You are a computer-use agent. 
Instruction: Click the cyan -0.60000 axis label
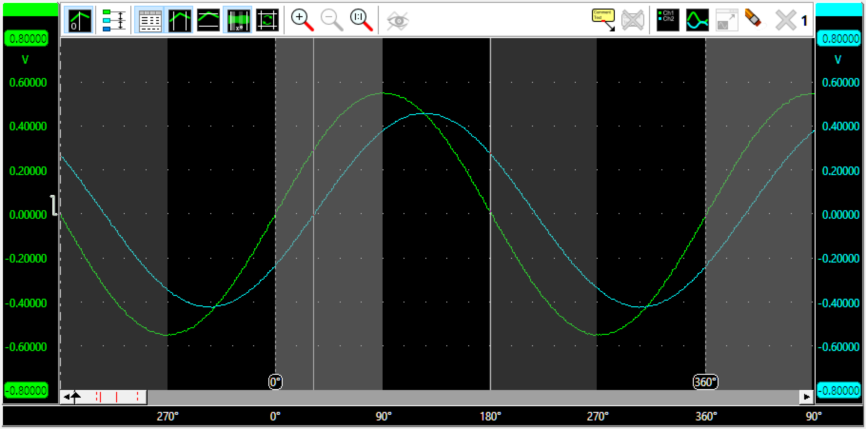pyautogui.click(x=839, y=347)
